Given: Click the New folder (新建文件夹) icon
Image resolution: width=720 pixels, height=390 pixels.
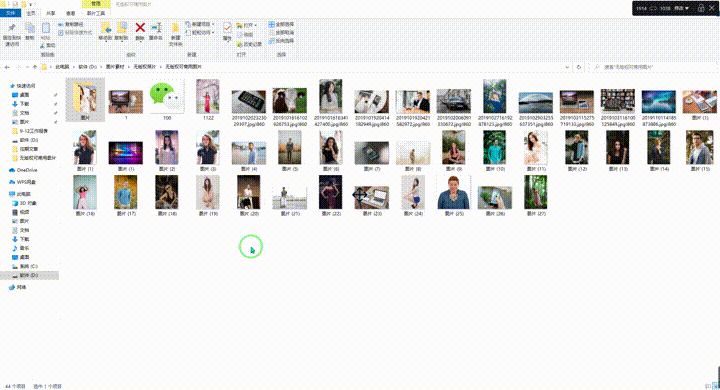Looking at the screenshot, I should click(175, 28).
